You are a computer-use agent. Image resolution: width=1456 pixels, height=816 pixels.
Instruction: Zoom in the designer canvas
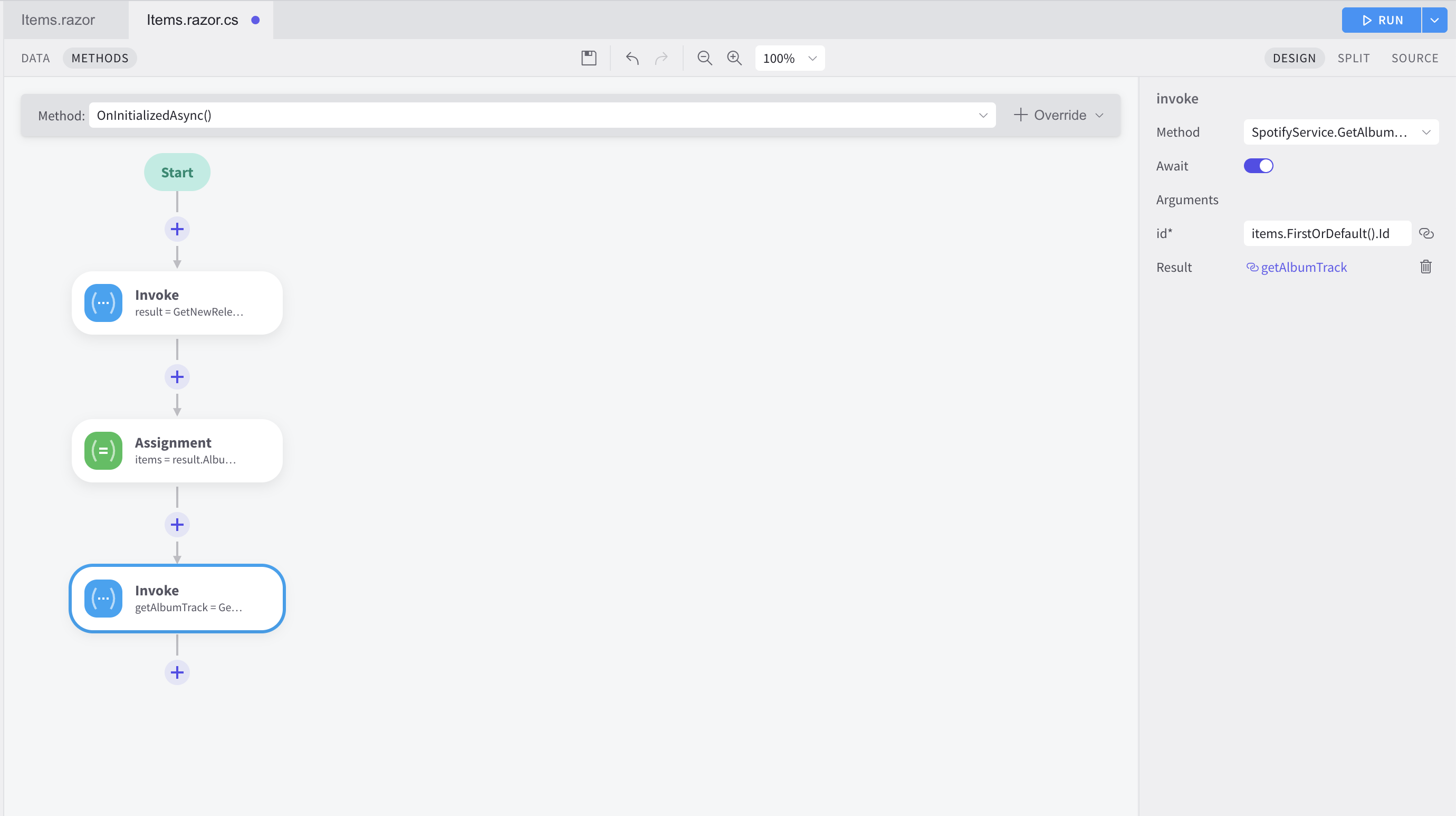tap(734, 58)
